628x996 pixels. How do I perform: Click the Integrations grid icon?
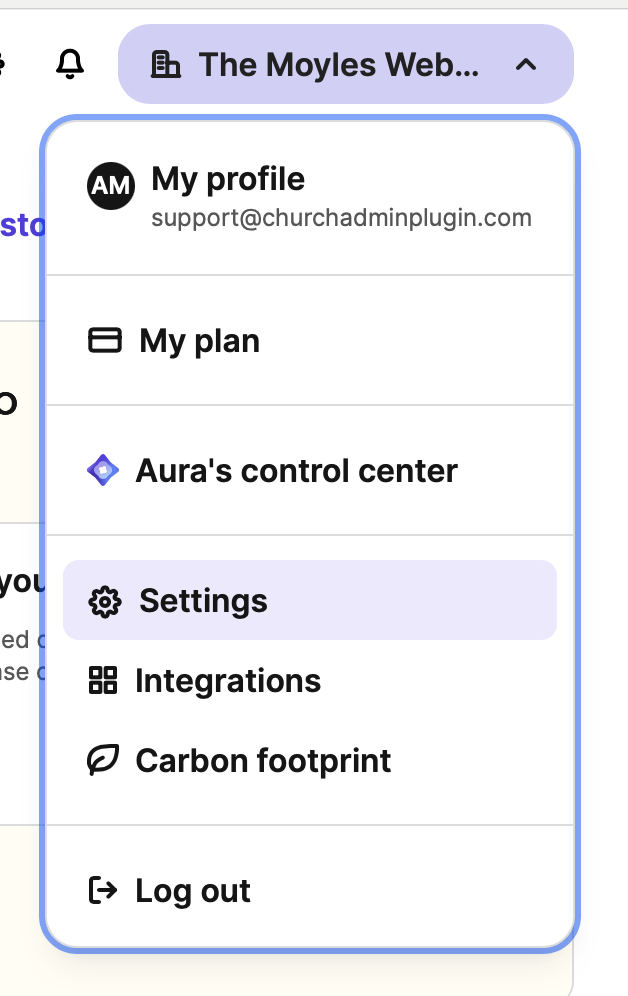[103, 681]
